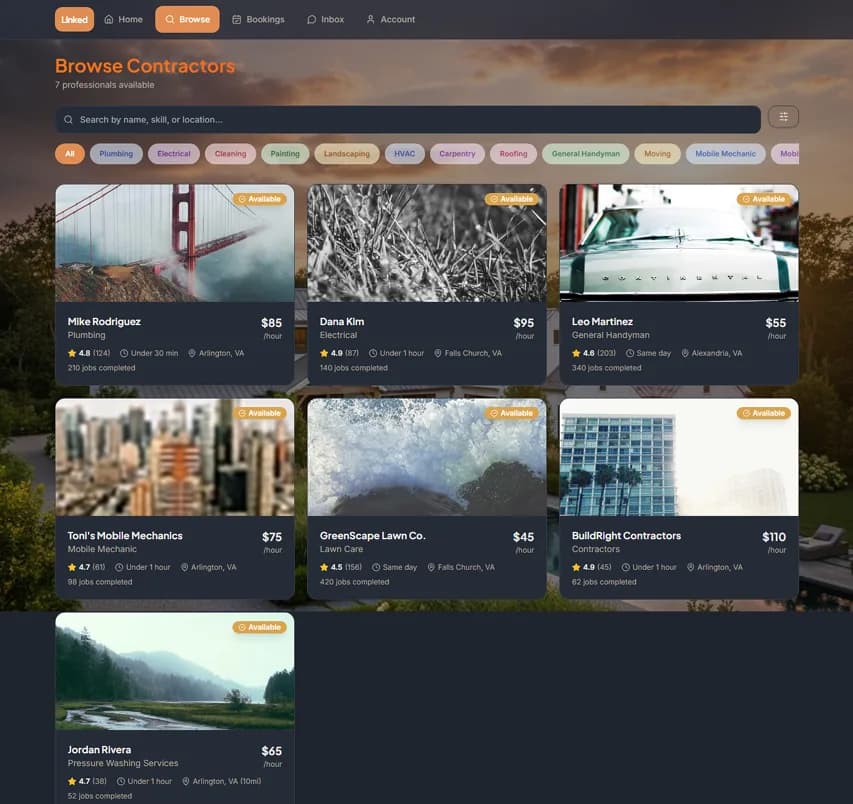This screenshot has height=804, width=853.
Task: Click the Linked logo badge
Action: pos(74,20)
